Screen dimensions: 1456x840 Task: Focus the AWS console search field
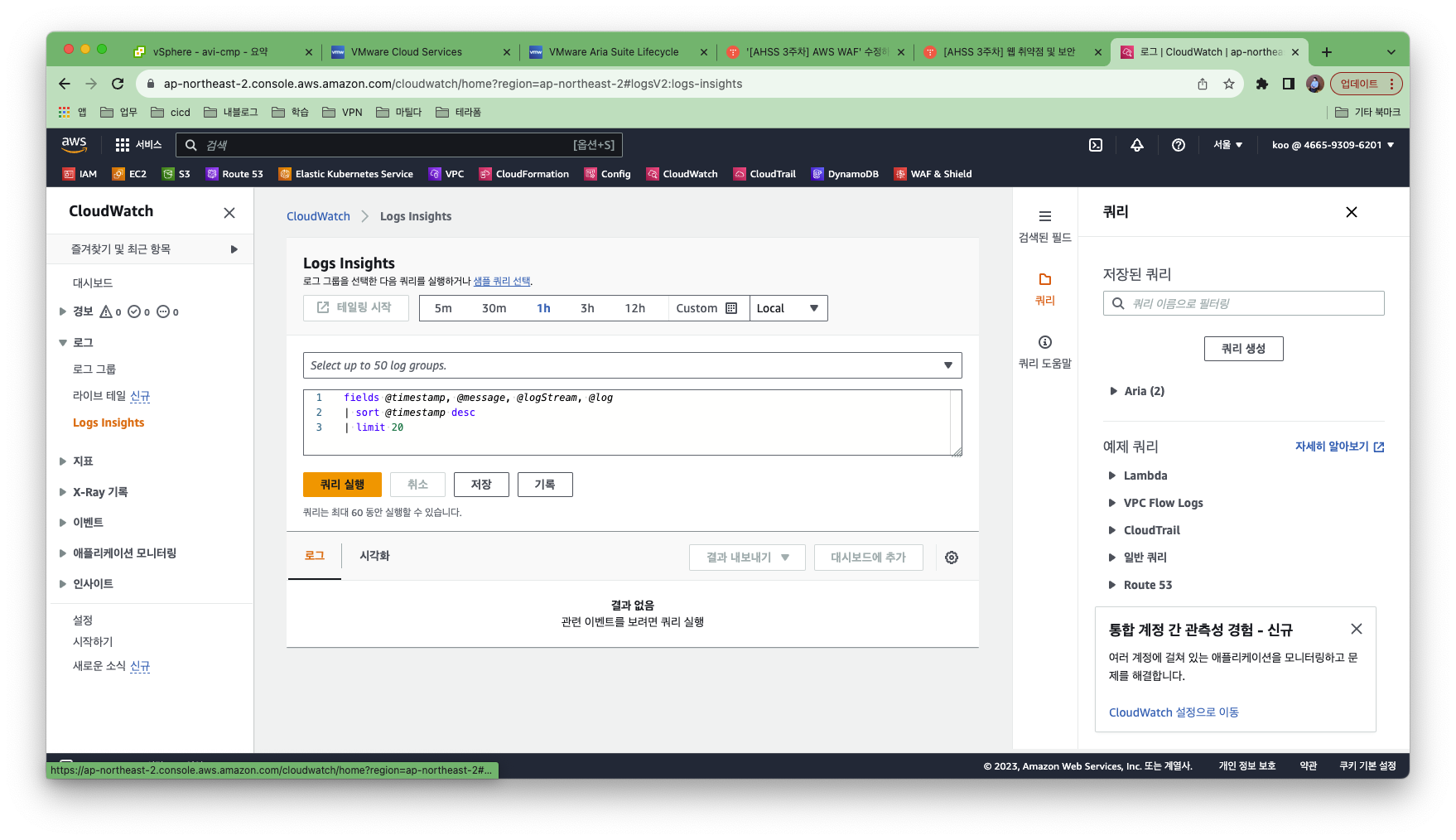[x=399, y=145]
